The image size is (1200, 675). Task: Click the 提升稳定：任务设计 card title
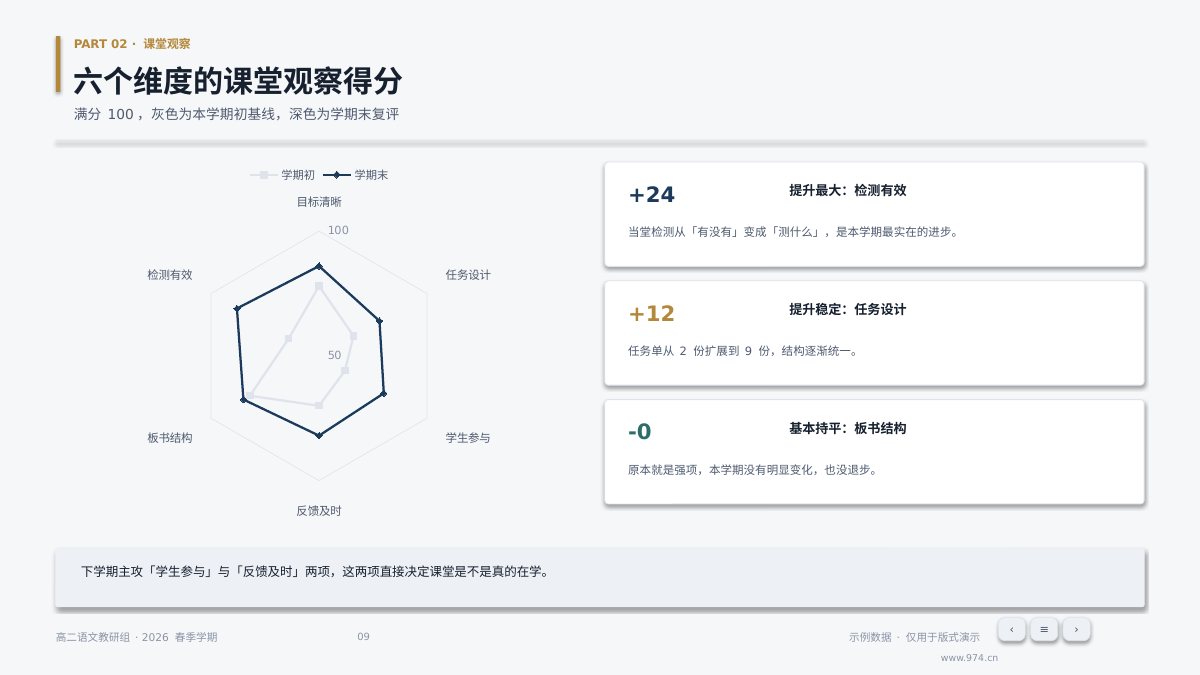click(x=848, y=309)
